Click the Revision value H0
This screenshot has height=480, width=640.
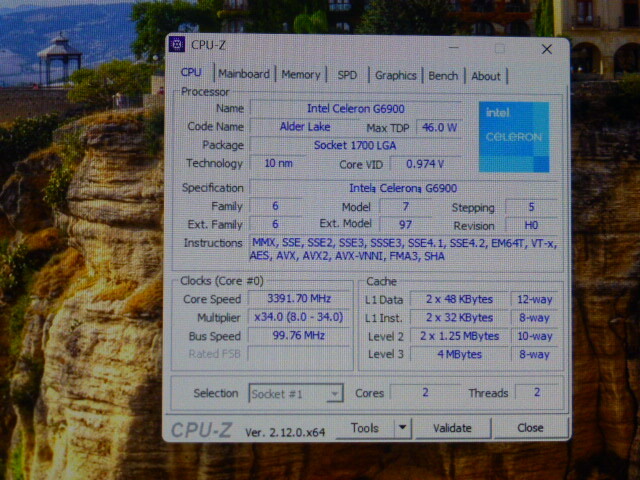pyautogui.click(x=531, y=225)
